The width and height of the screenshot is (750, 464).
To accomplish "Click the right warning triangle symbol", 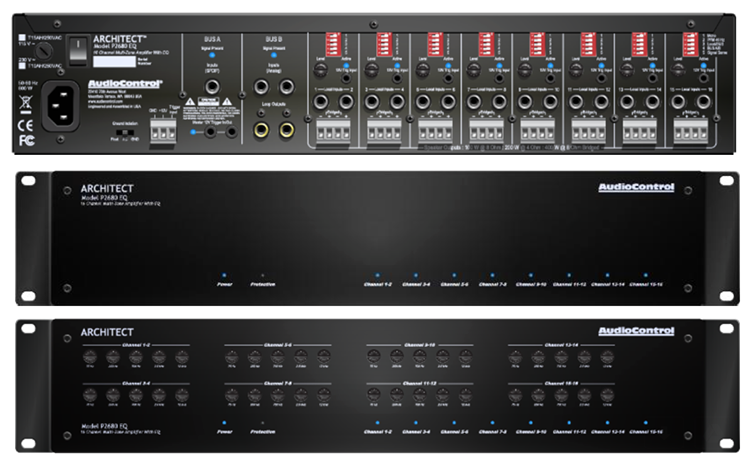I will tap(227, 101).
